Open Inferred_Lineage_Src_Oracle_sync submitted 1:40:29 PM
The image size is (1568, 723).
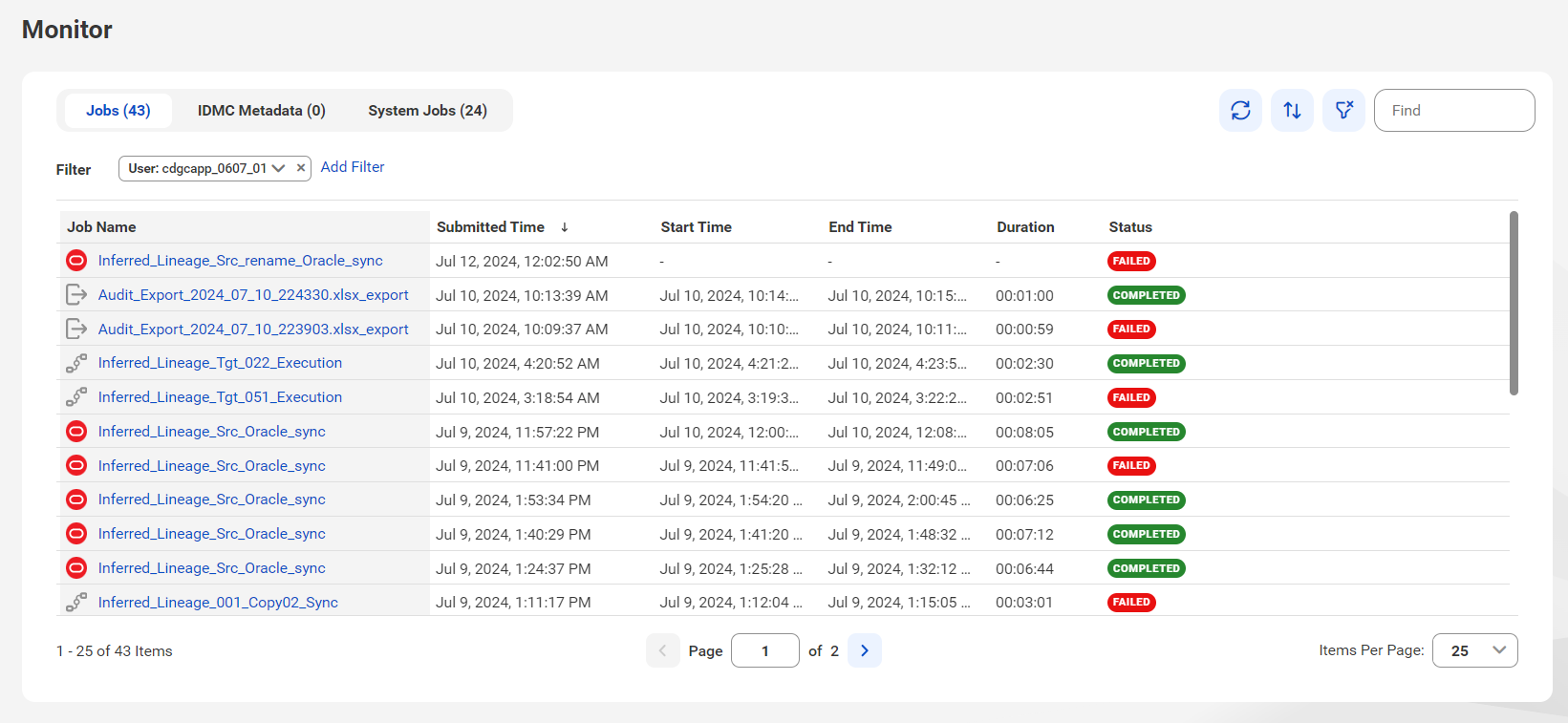coord(212,534)
